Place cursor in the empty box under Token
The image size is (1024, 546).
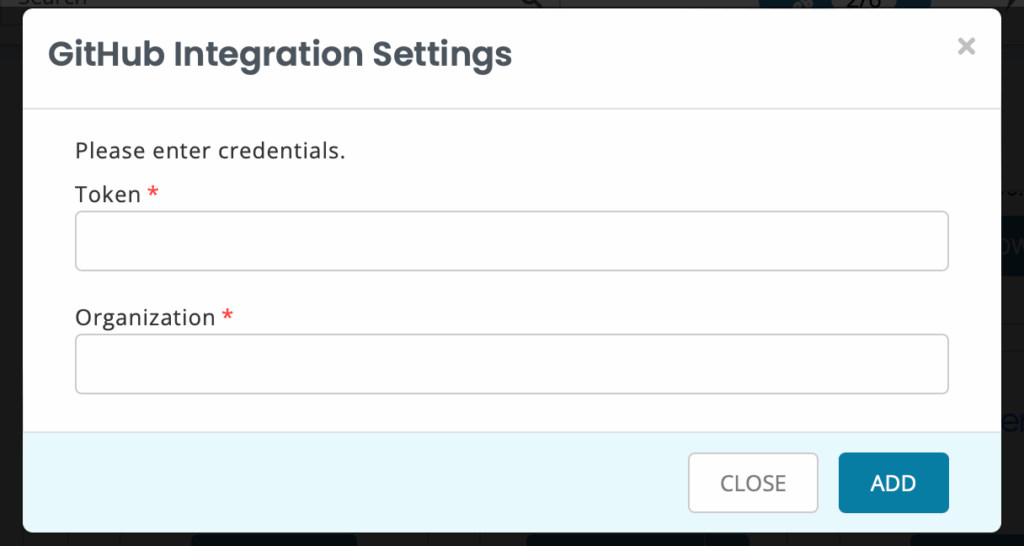(x=511, y=241)
